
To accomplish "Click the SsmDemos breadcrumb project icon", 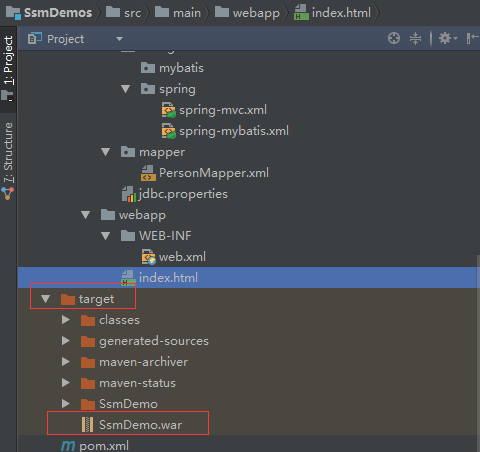I will point(13,13).
